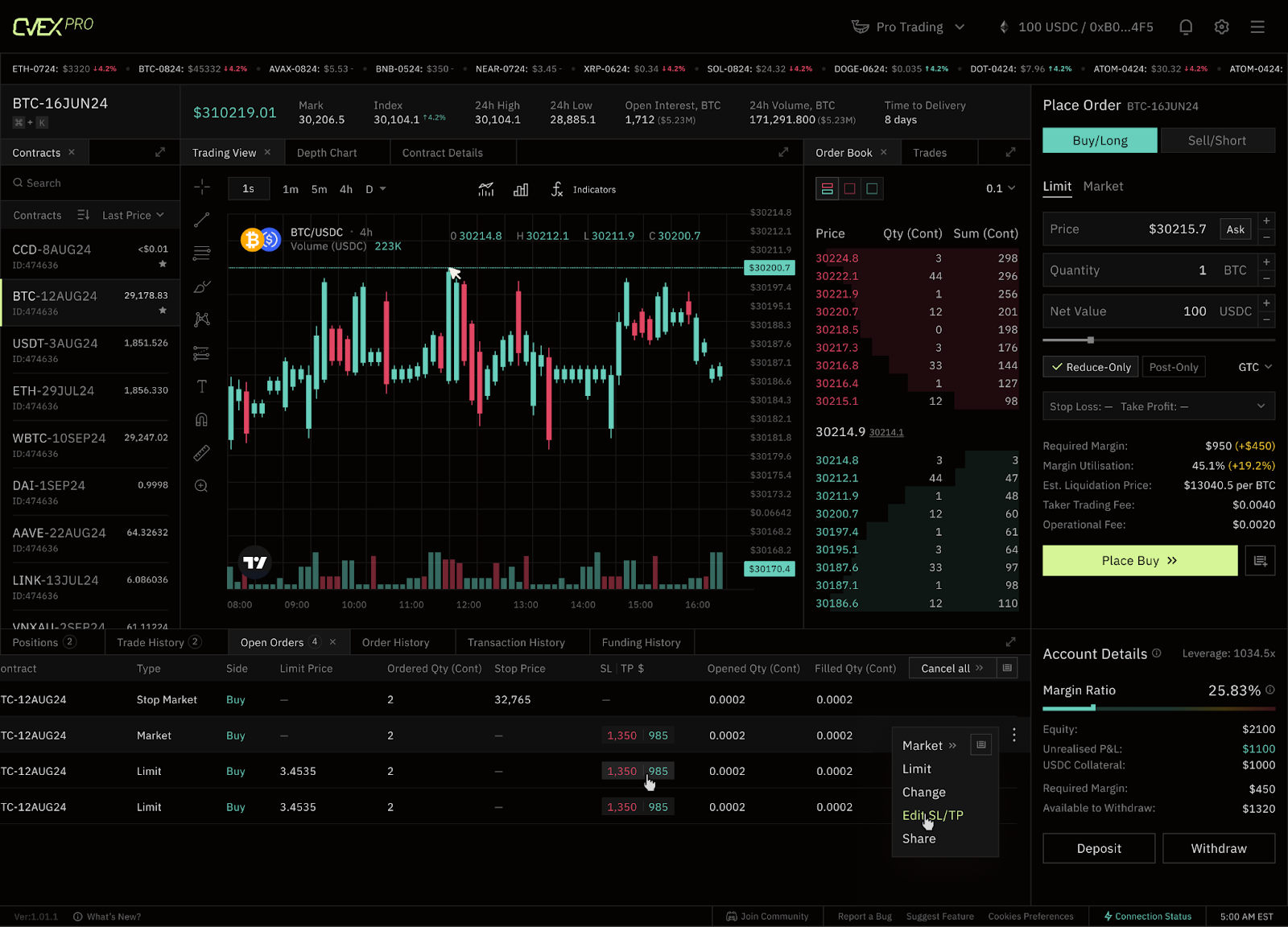This screenshot has height=927, width=1288.
Task: Select the ruler measure tool
Action: click(202, 453)
